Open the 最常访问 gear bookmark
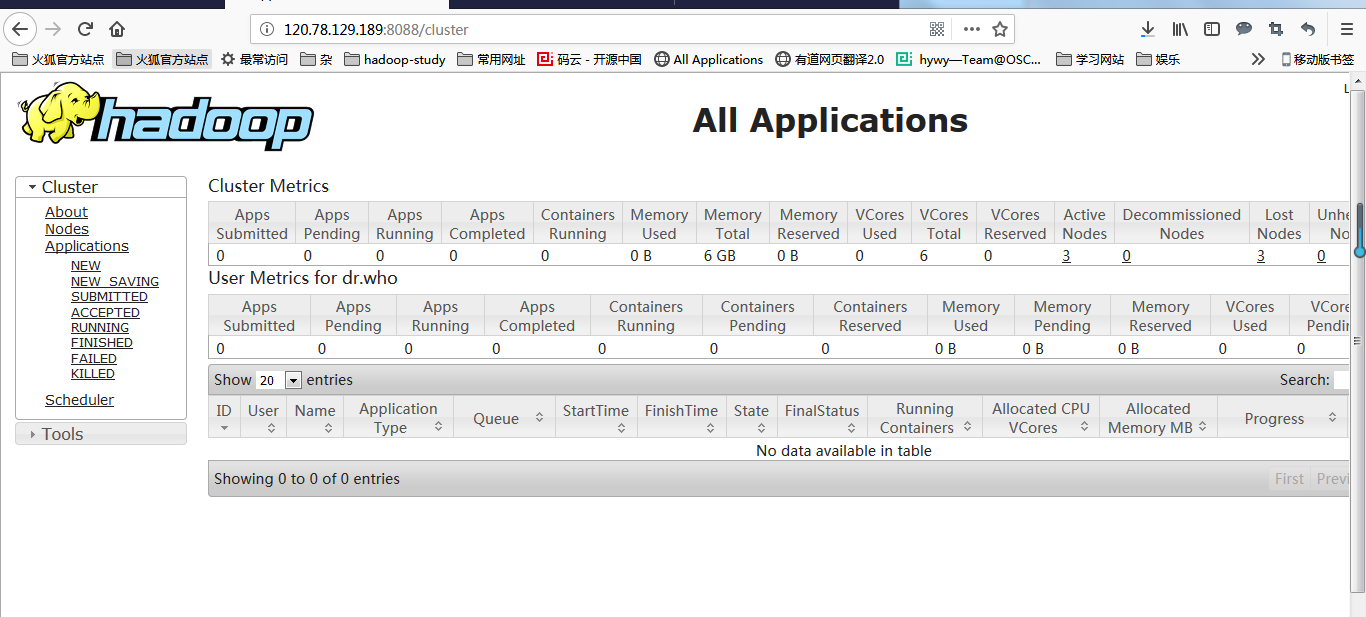The image size is (1366, 617). [x=254, y=59]
